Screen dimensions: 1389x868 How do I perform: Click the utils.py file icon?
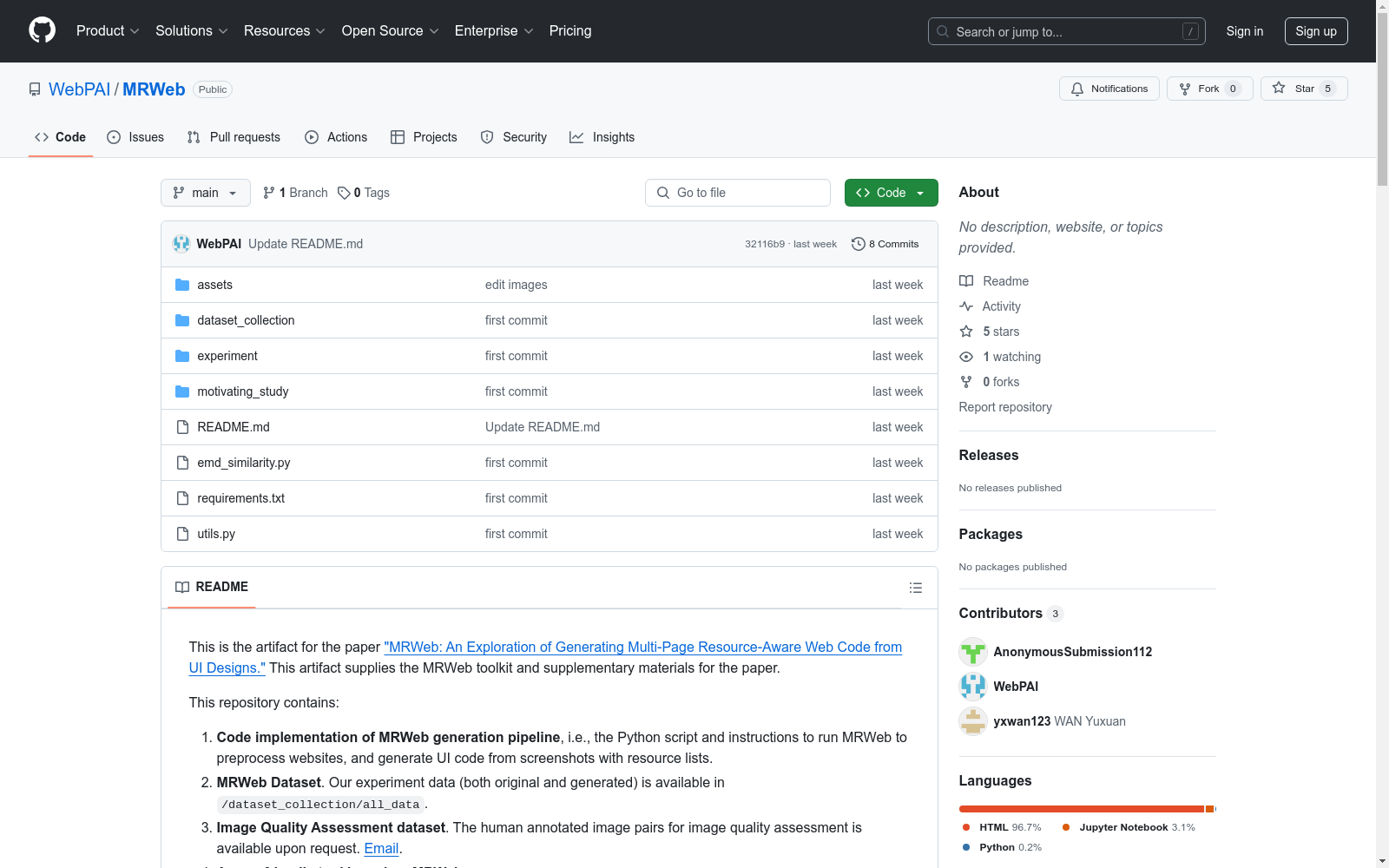182,534
